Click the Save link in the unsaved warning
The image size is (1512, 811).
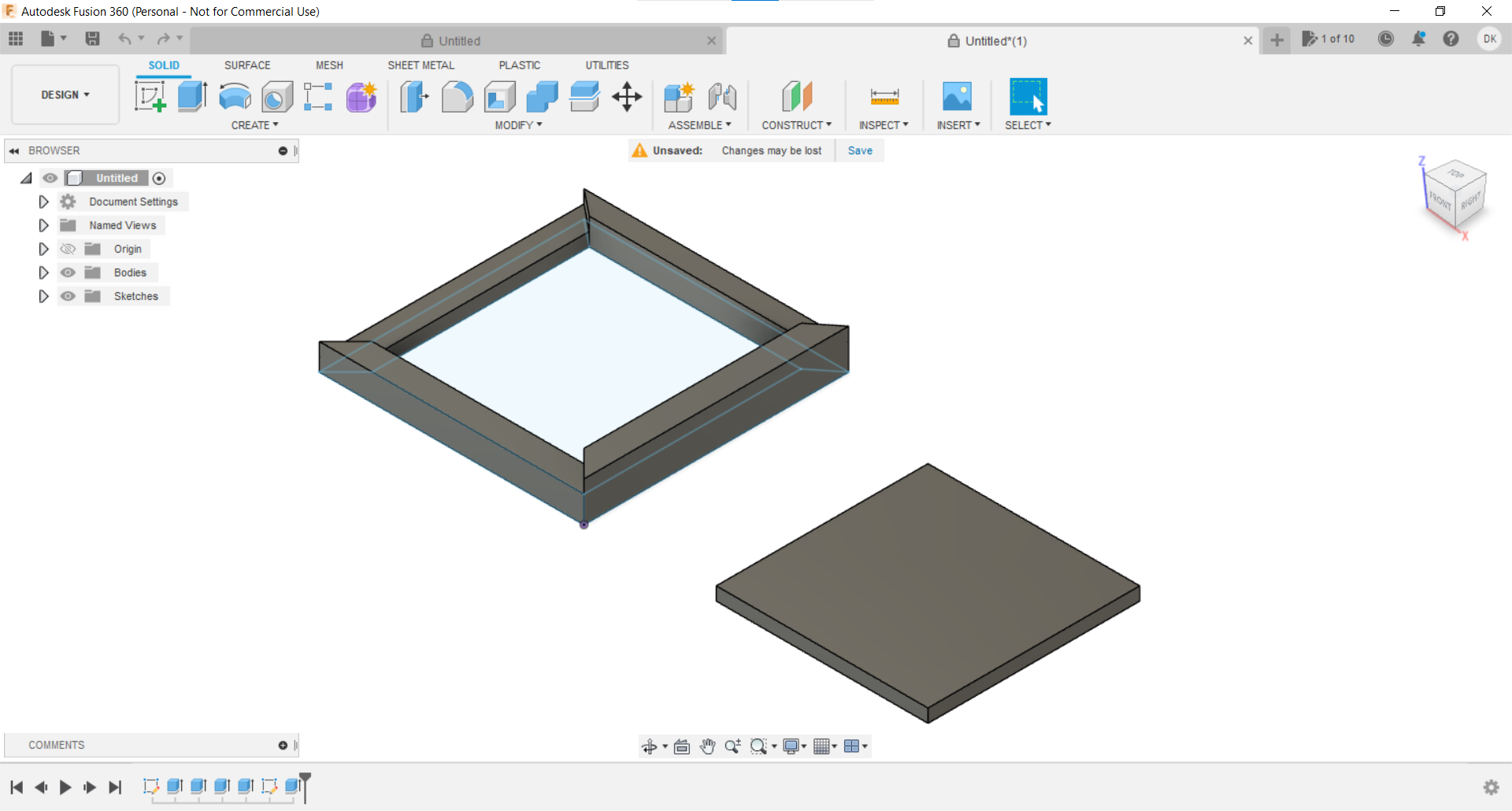pyautogui.click(x=860, y=150)
